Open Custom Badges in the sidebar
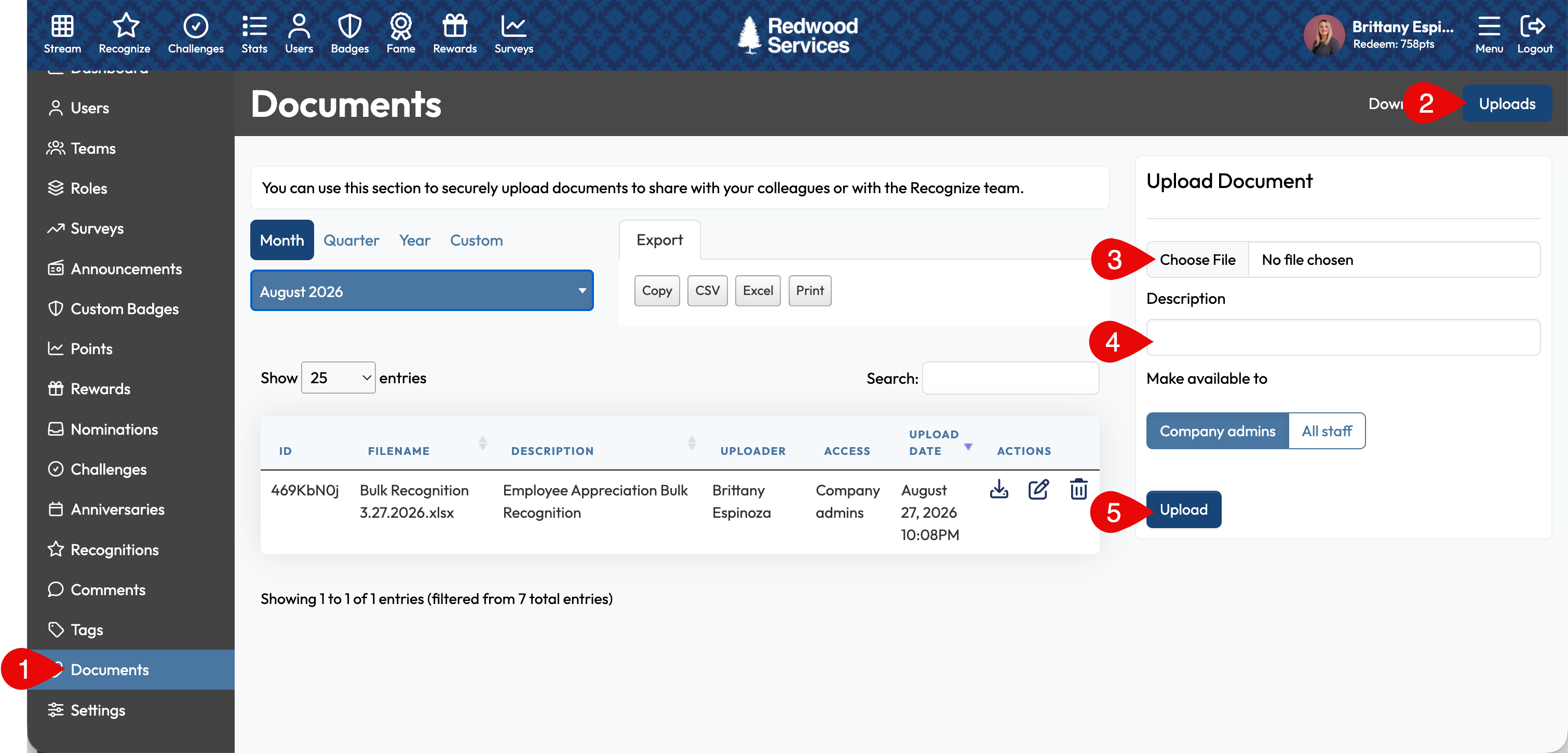1568x753 pixels. point(131,308)
